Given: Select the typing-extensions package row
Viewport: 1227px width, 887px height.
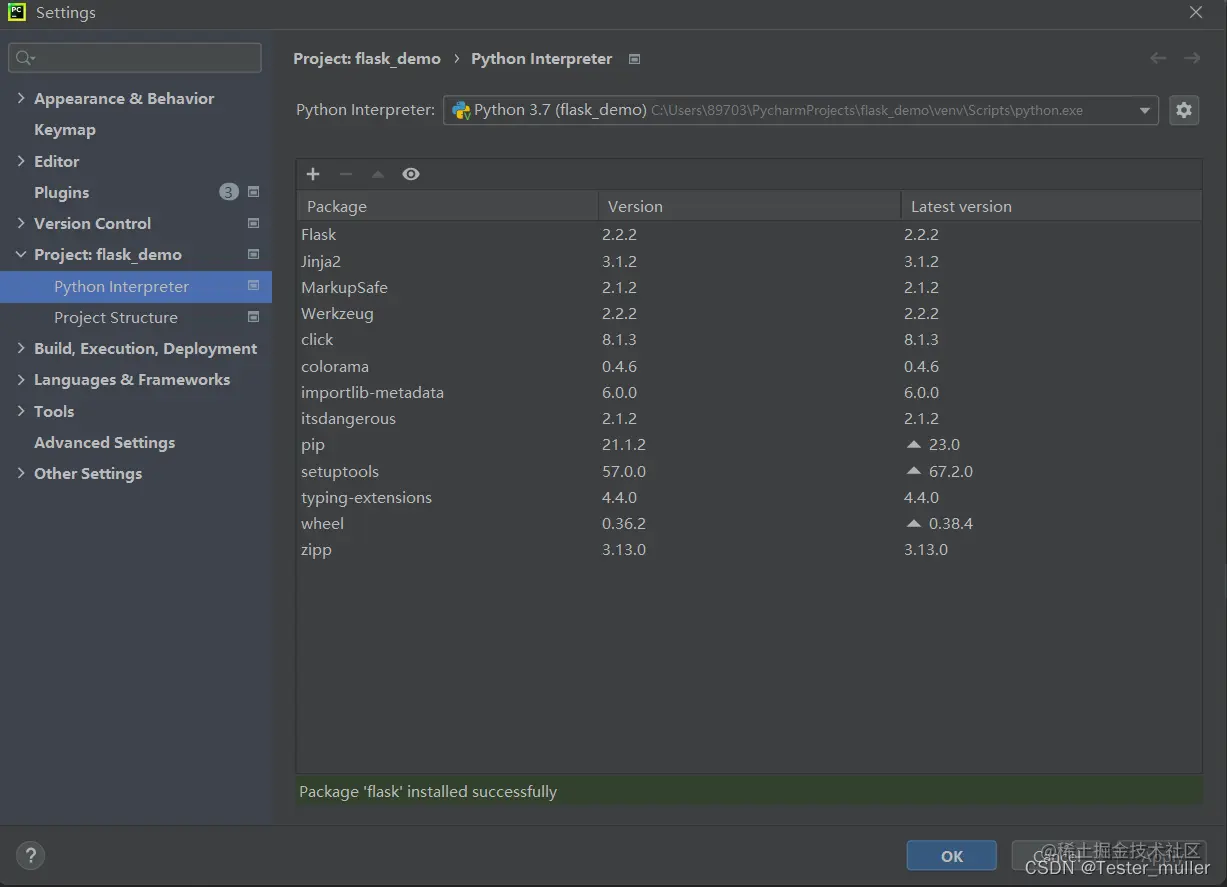Looking at the screenshot, I should (749, 497).
